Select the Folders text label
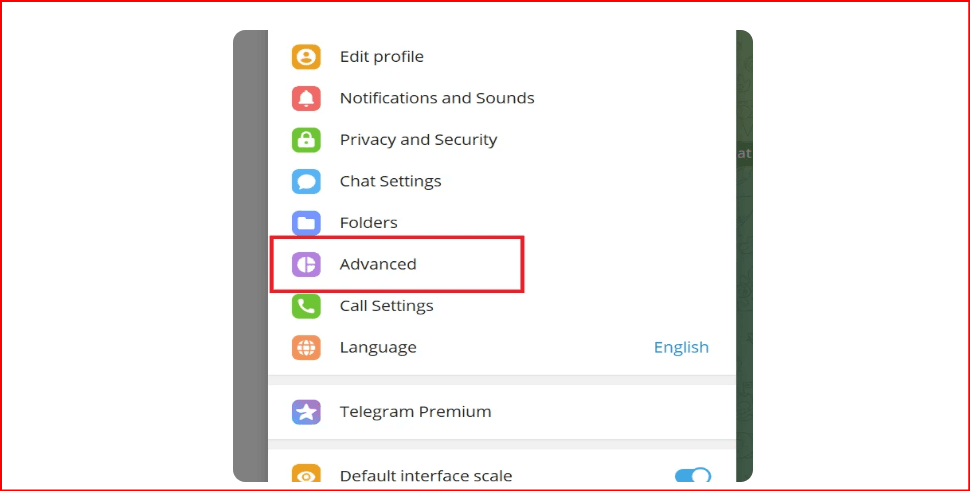 coord(368,223)
